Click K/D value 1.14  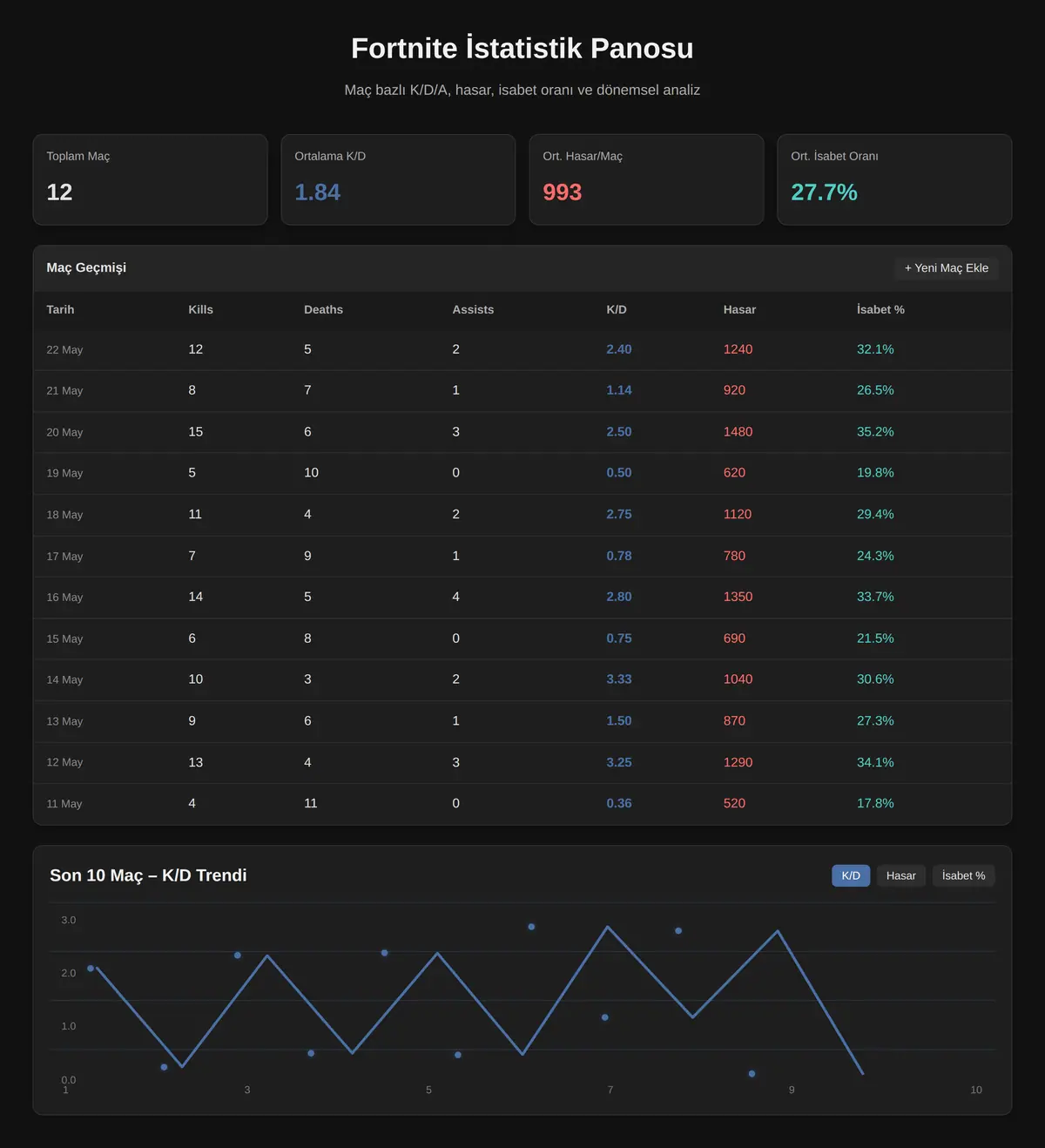[x=619, y=390]
